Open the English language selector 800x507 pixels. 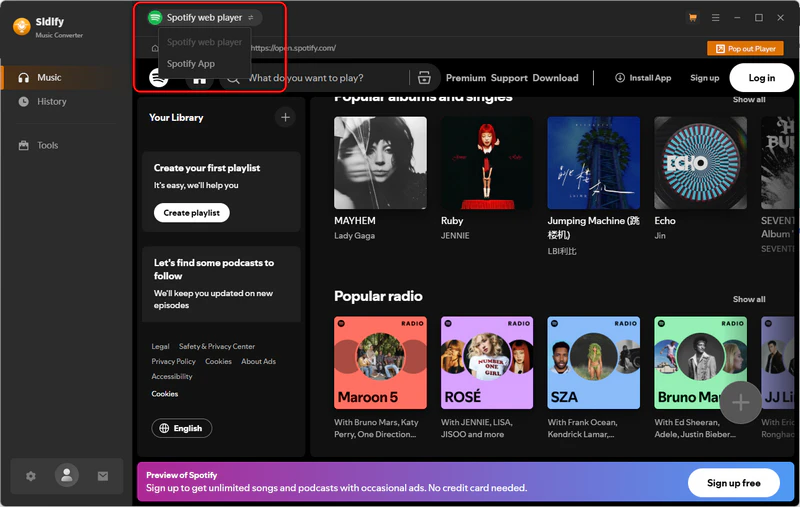coord(182,428)
